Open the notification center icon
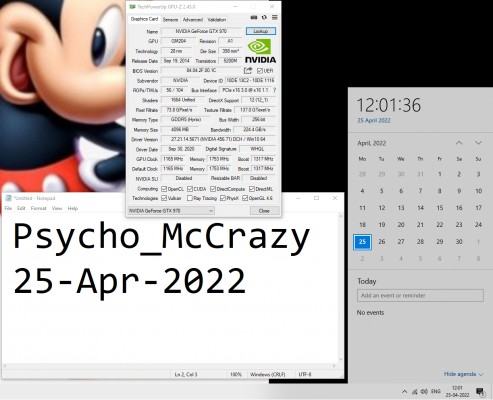 tap(480, 391)
